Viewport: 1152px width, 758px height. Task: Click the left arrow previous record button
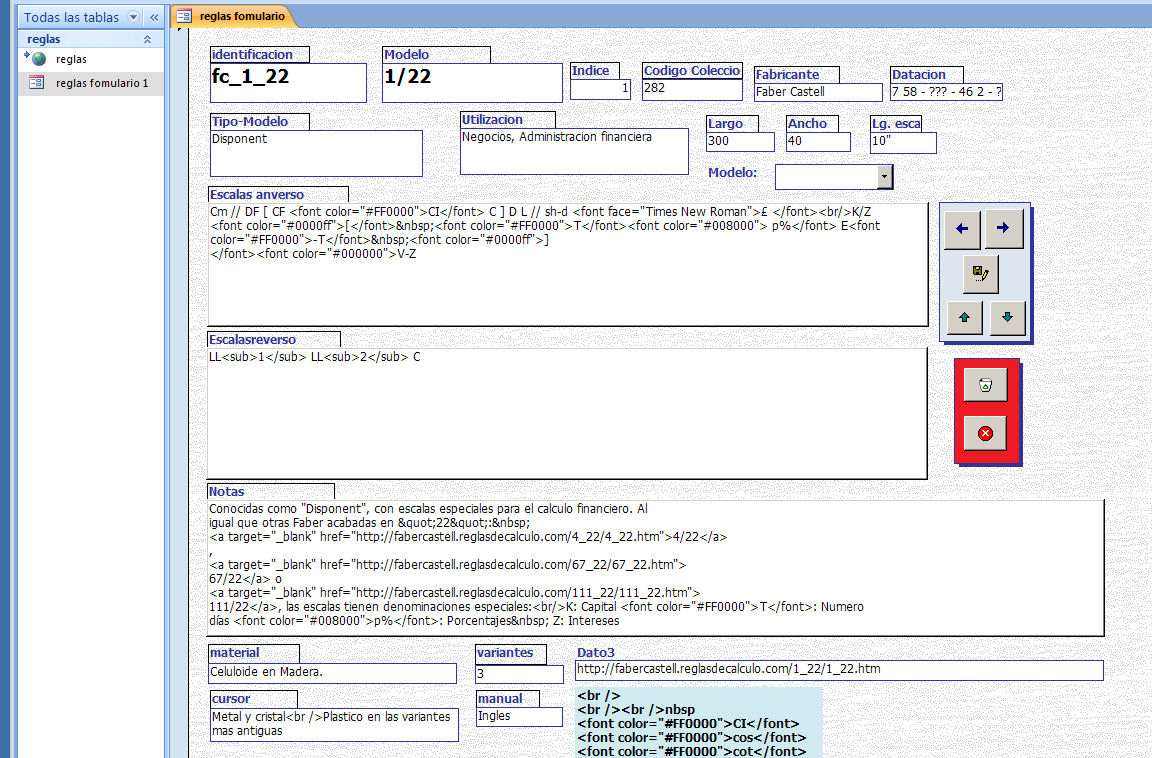(x=962, y=229)
